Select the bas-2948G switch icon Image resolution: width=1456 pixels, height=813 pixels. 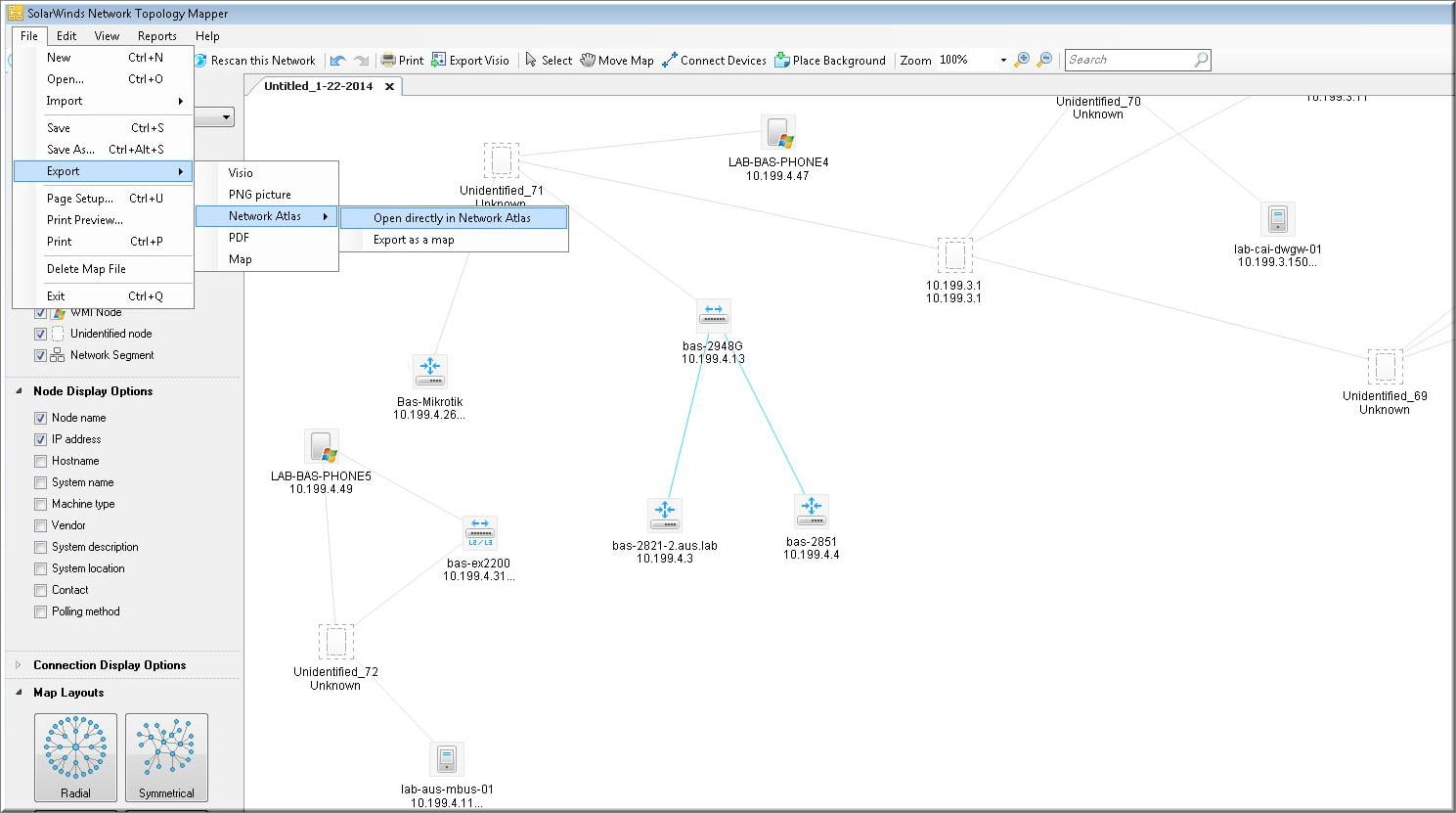[714, 316]
